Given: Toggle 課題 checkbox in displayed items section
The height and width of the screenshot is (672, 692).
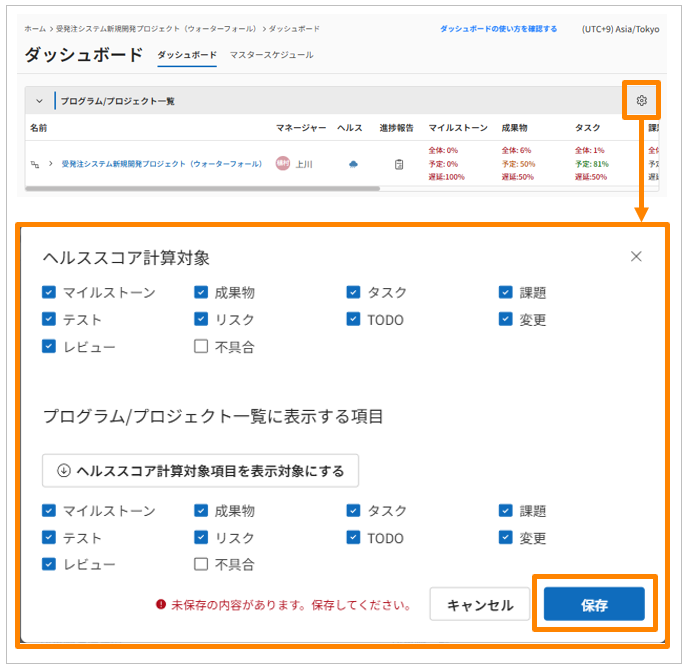Looking at the screenshot, I should point(505,511).
